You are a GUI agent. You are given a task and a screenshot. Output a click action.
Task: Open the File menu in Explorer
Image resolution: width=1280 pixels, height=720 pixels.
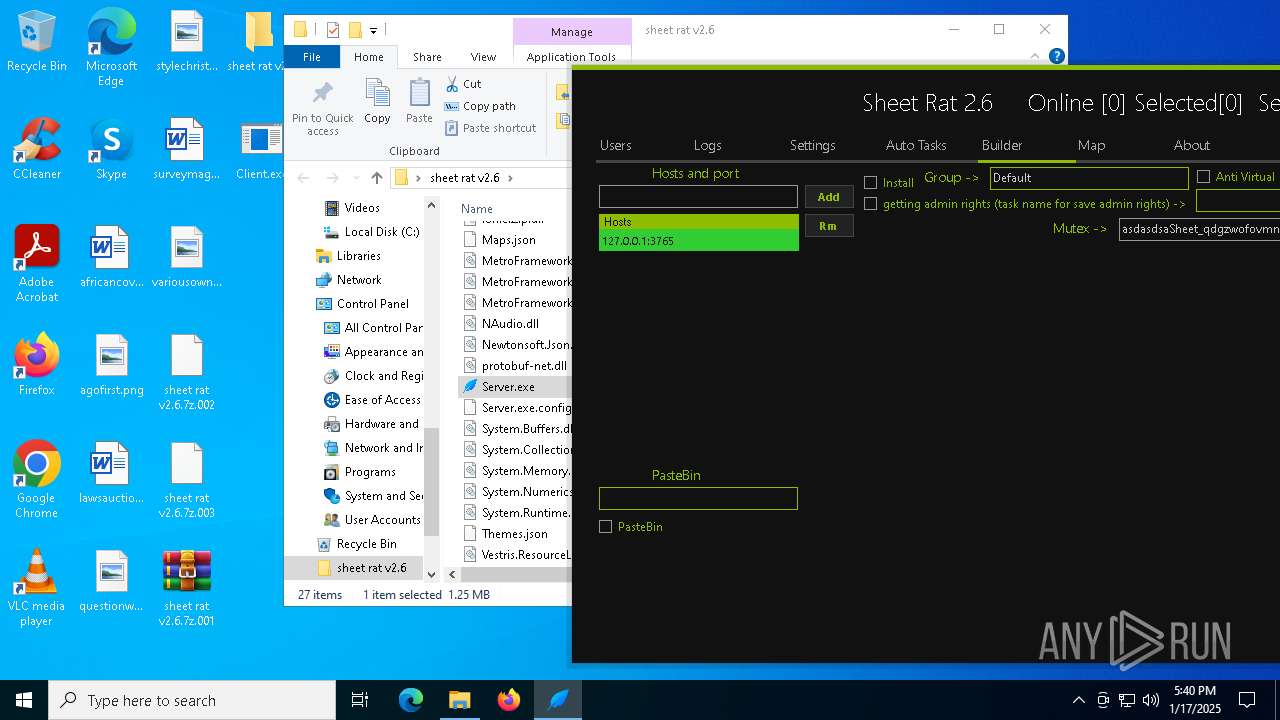[x=312, y=57]
